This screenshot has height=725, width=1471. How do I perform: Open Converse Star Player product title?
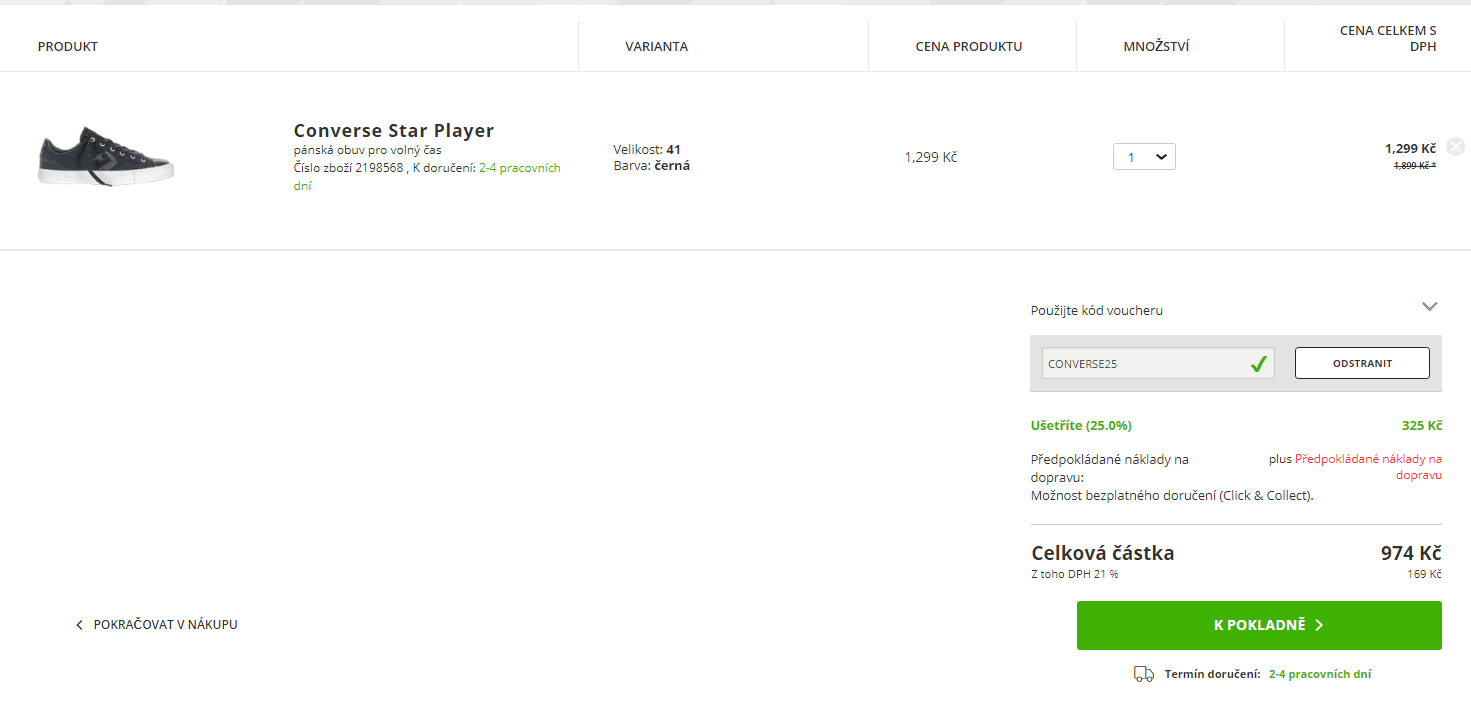[393, 131]
